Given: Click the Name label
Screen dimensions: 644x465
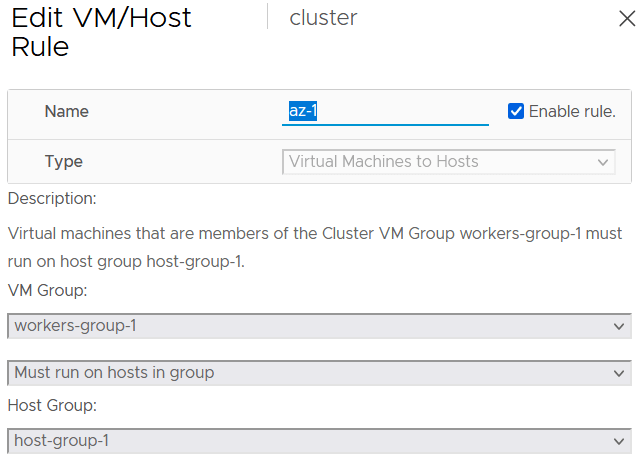Looking at the screenshot, I should point(67,111).
